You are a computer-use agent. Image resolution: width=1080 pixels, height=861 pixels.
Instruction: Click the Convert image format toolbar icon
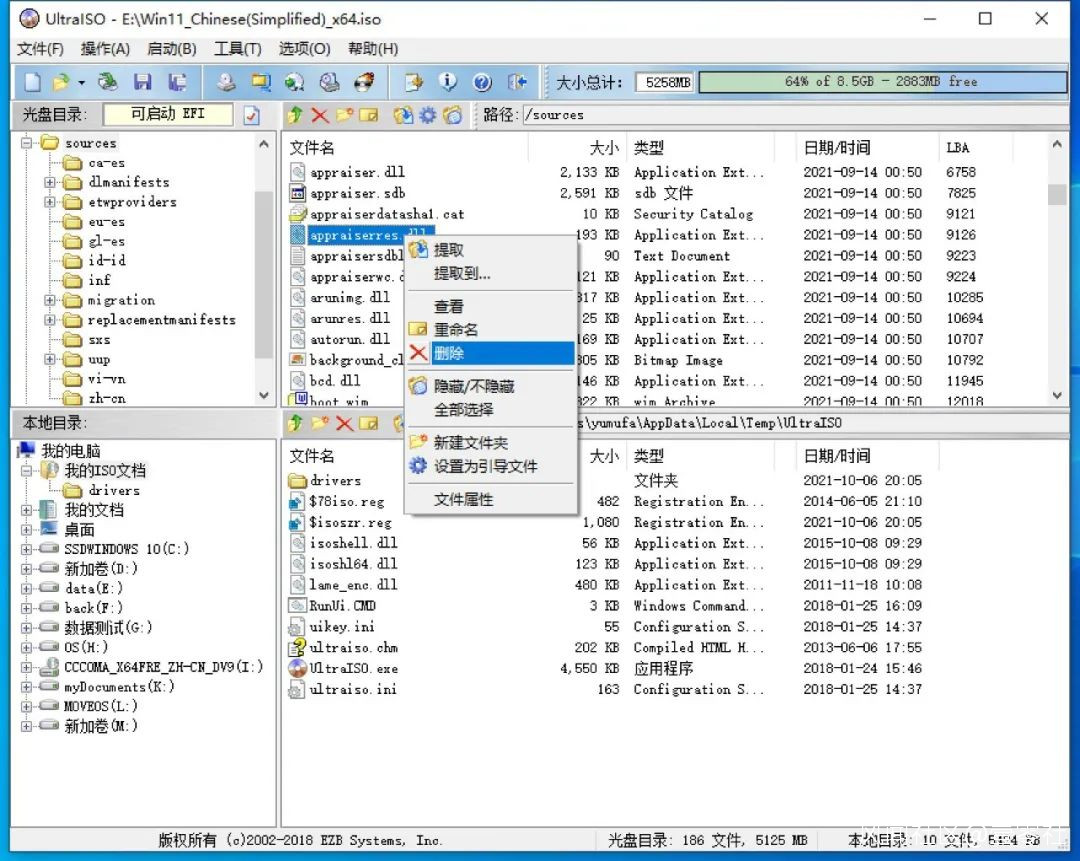click(295, 82)
